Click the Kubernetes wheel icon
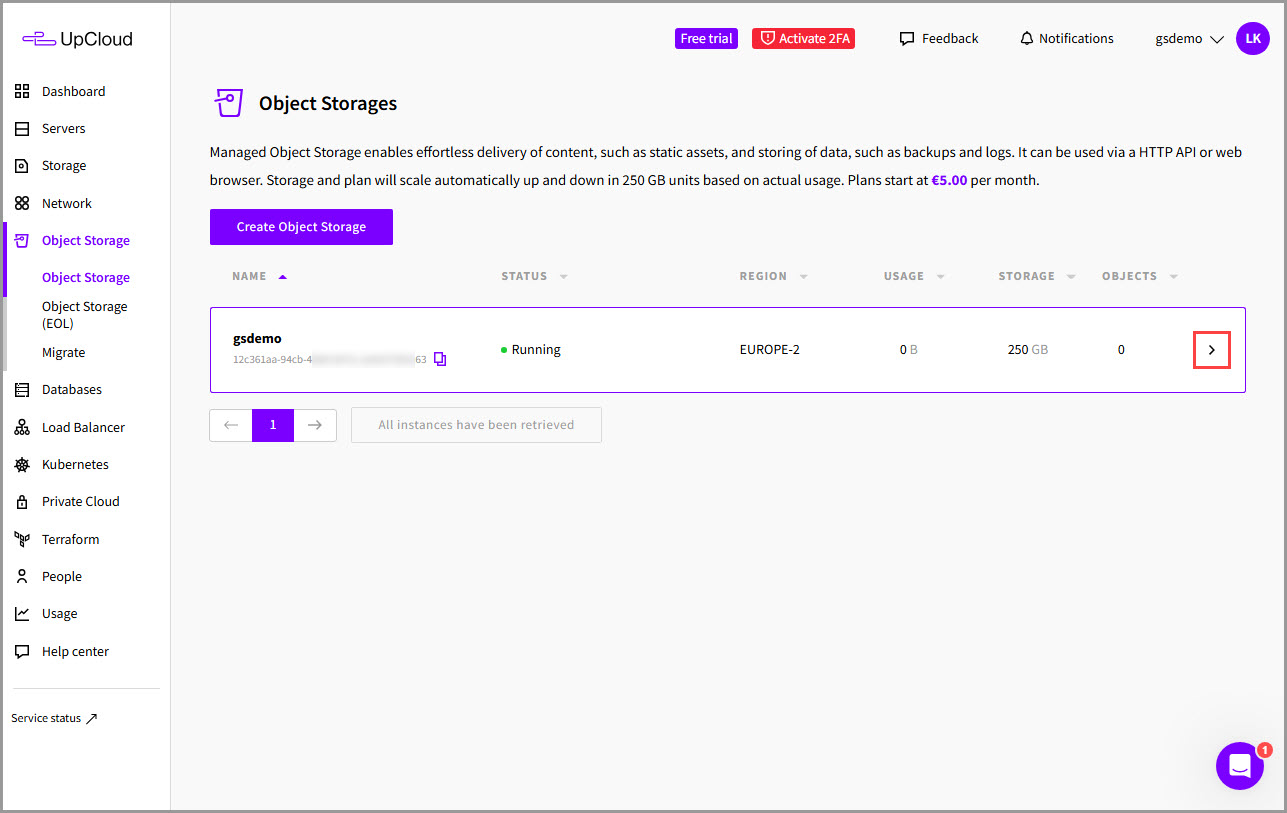The width and height of the screenshot is (1287, 813). click(x=22, y=465)
